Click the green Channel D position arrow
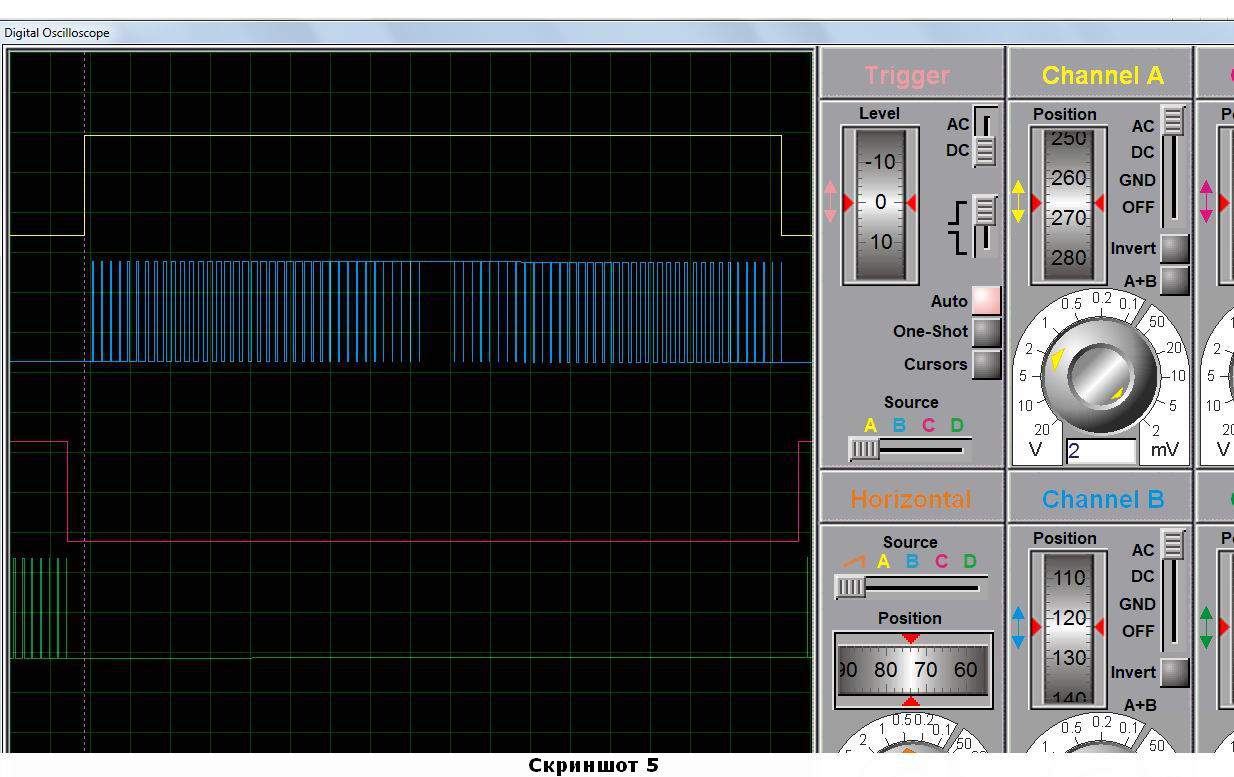The height and width of the screenshot is (777, 1234). (1207, 627)
